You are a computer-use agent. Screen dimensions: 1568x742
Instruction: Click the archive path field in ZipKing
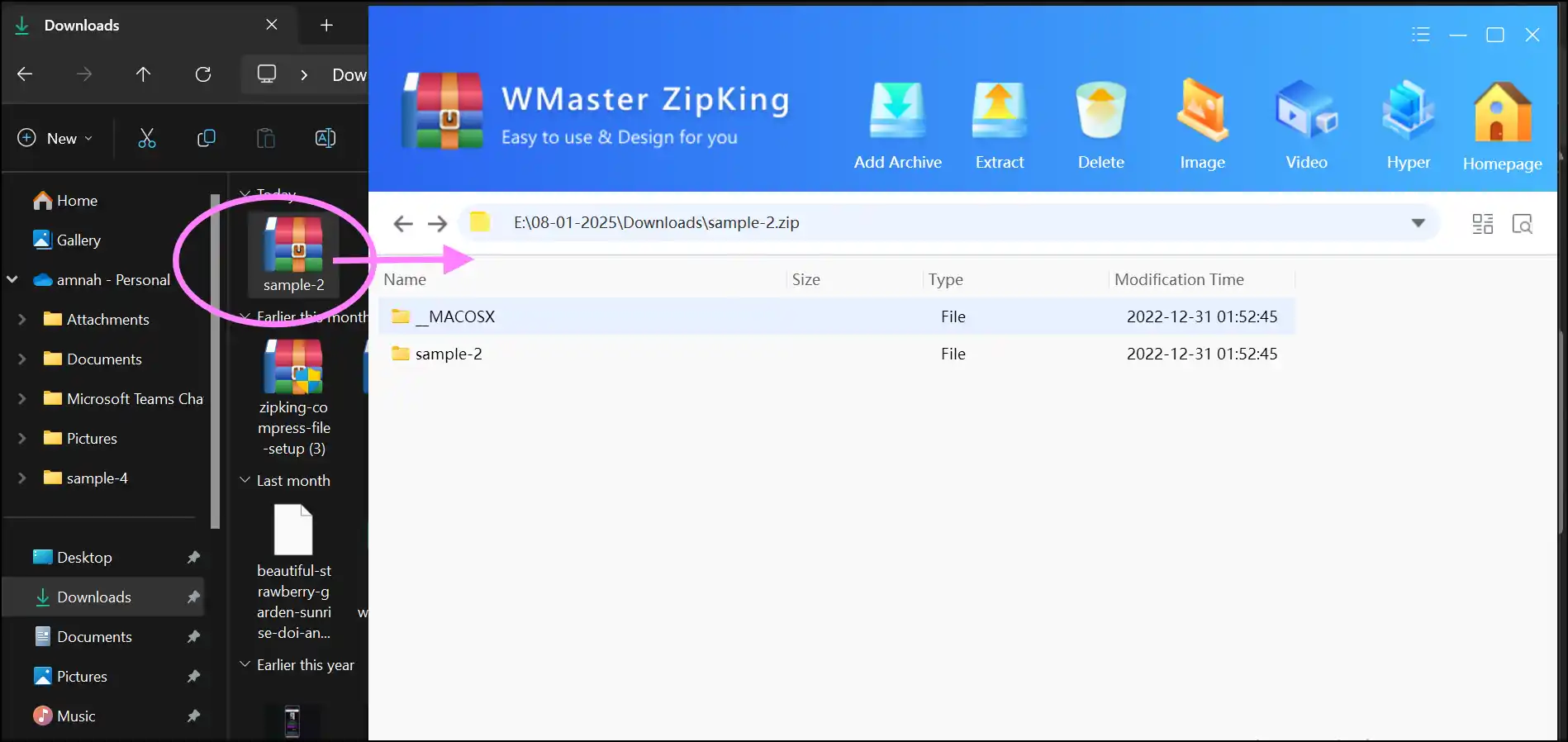click(x=950, y=222)
